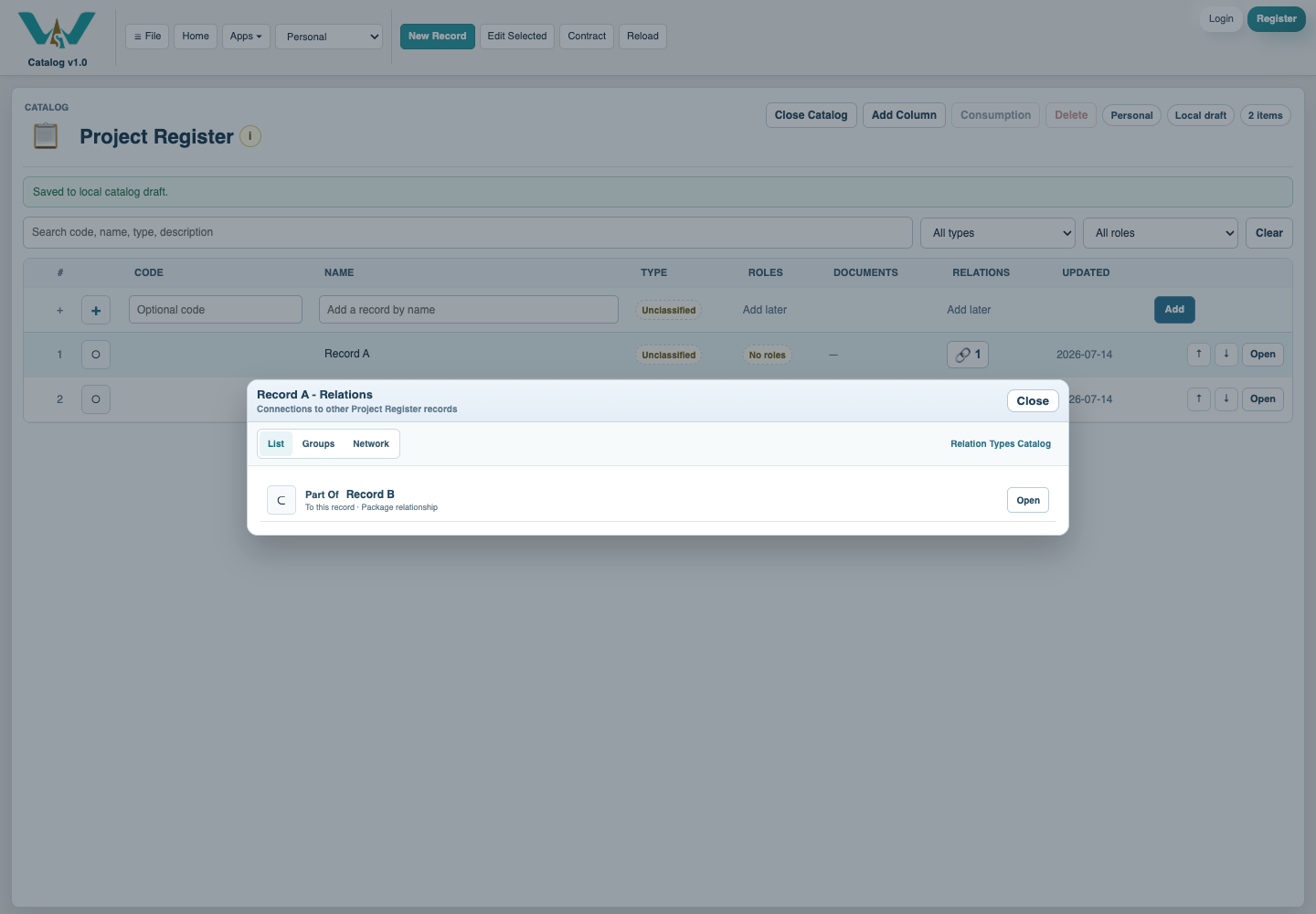The image size is (1316, 914).
Task: Click the Add a record by name field
Action: click(x=469, y=310)
